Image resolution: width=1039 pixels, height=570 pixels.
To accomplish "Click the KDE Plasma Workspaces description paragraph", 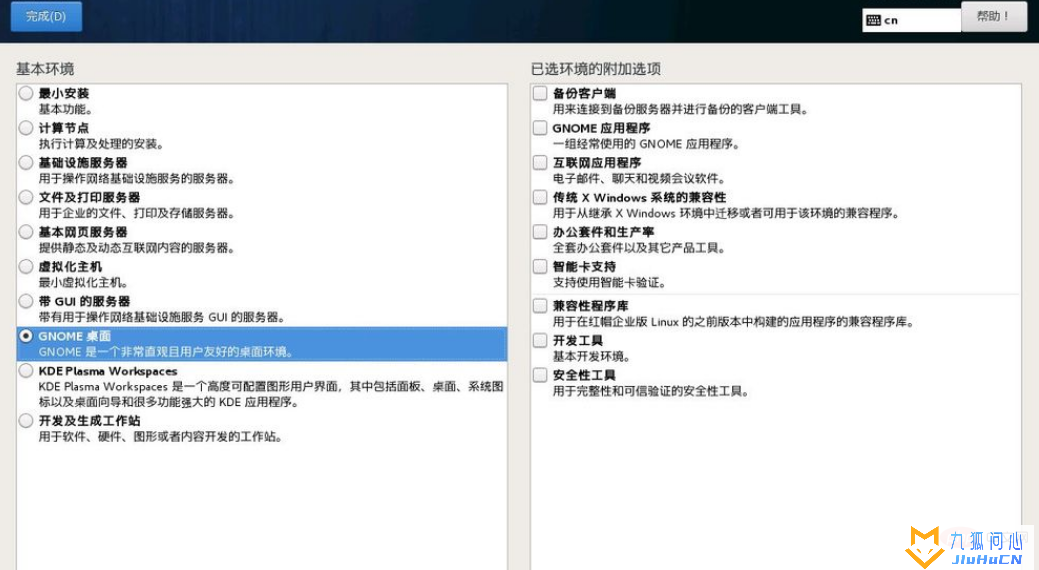I will tap(271, 394).
